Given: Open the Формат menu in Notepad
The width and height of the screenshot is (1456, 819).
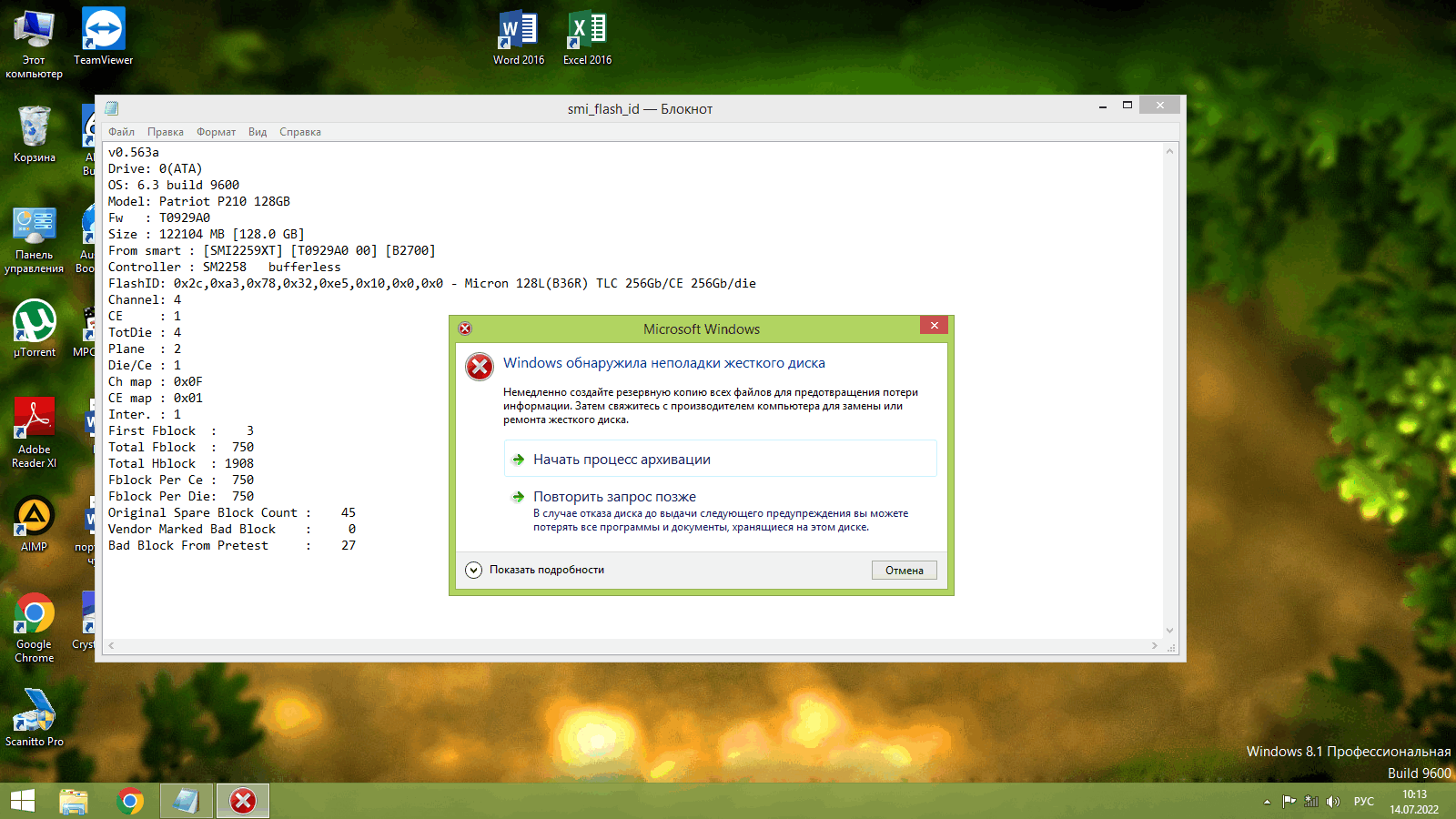Looking at the screenshot, I should 217,132.
